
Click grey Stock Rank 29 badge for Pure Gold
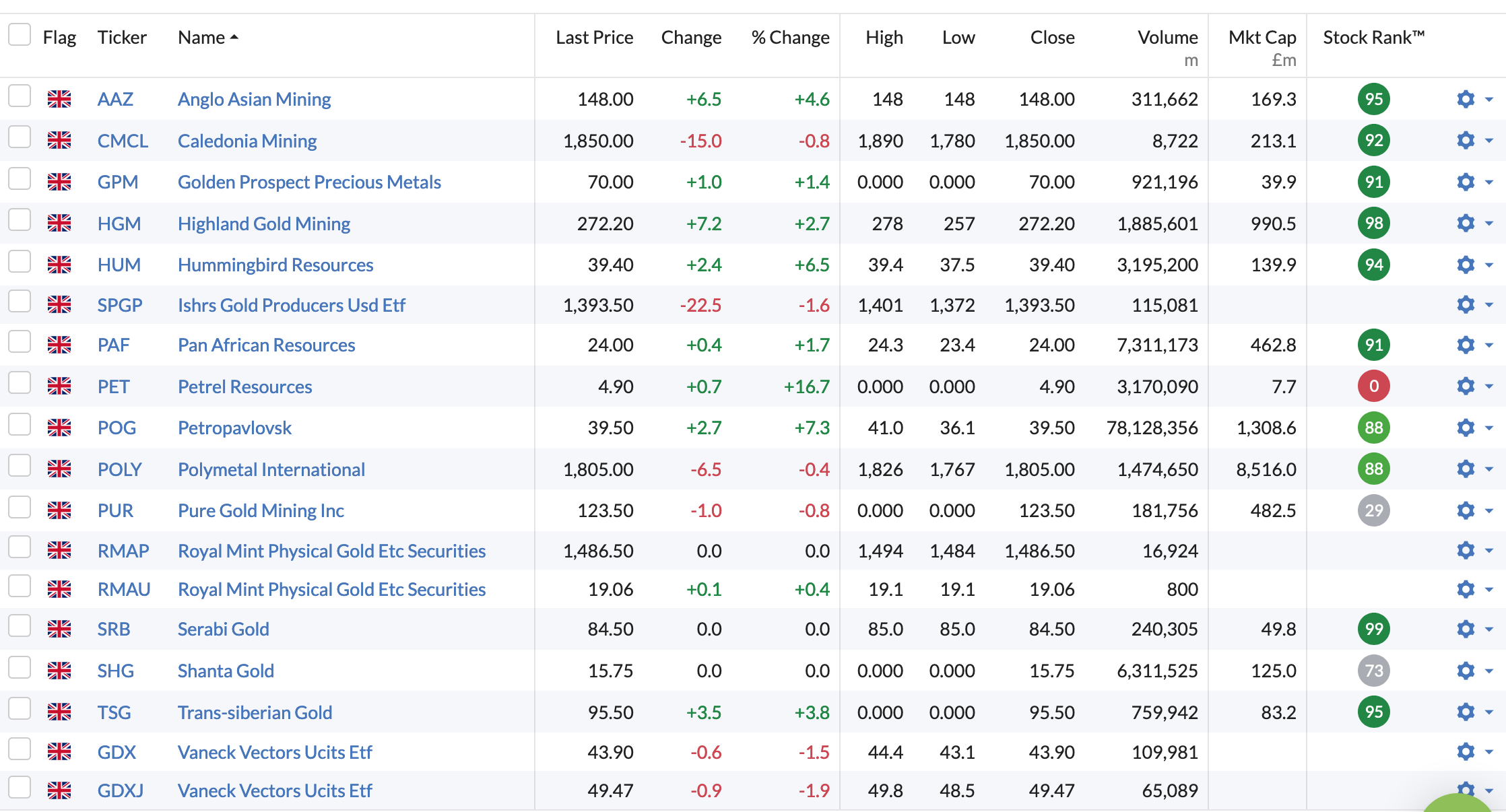[1374, 510]
